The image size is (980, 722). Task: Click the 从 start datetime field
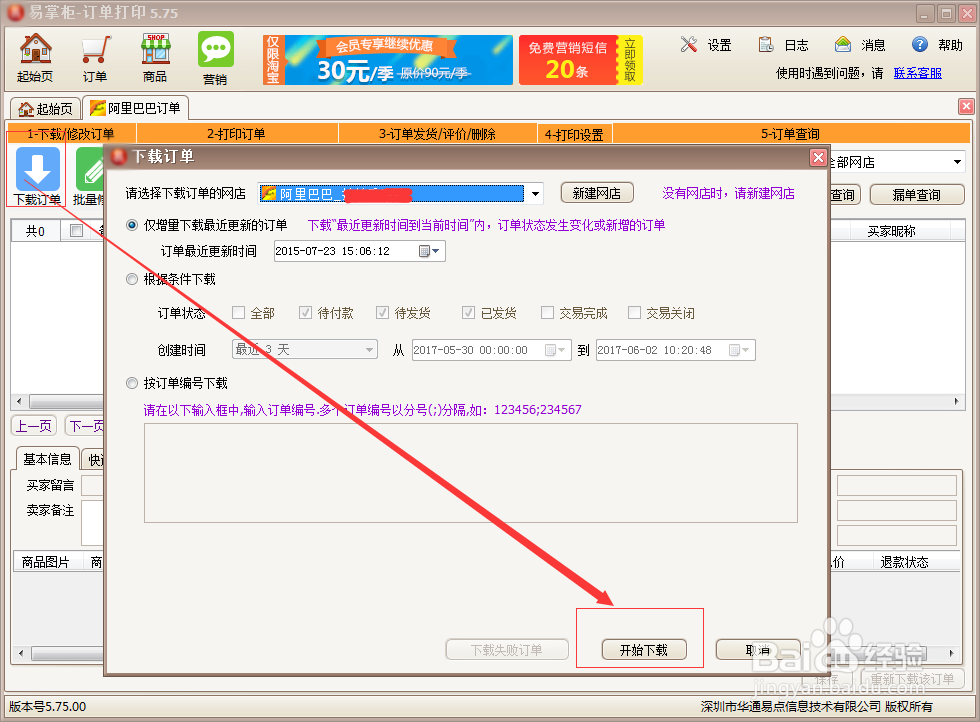pos(491,350)
